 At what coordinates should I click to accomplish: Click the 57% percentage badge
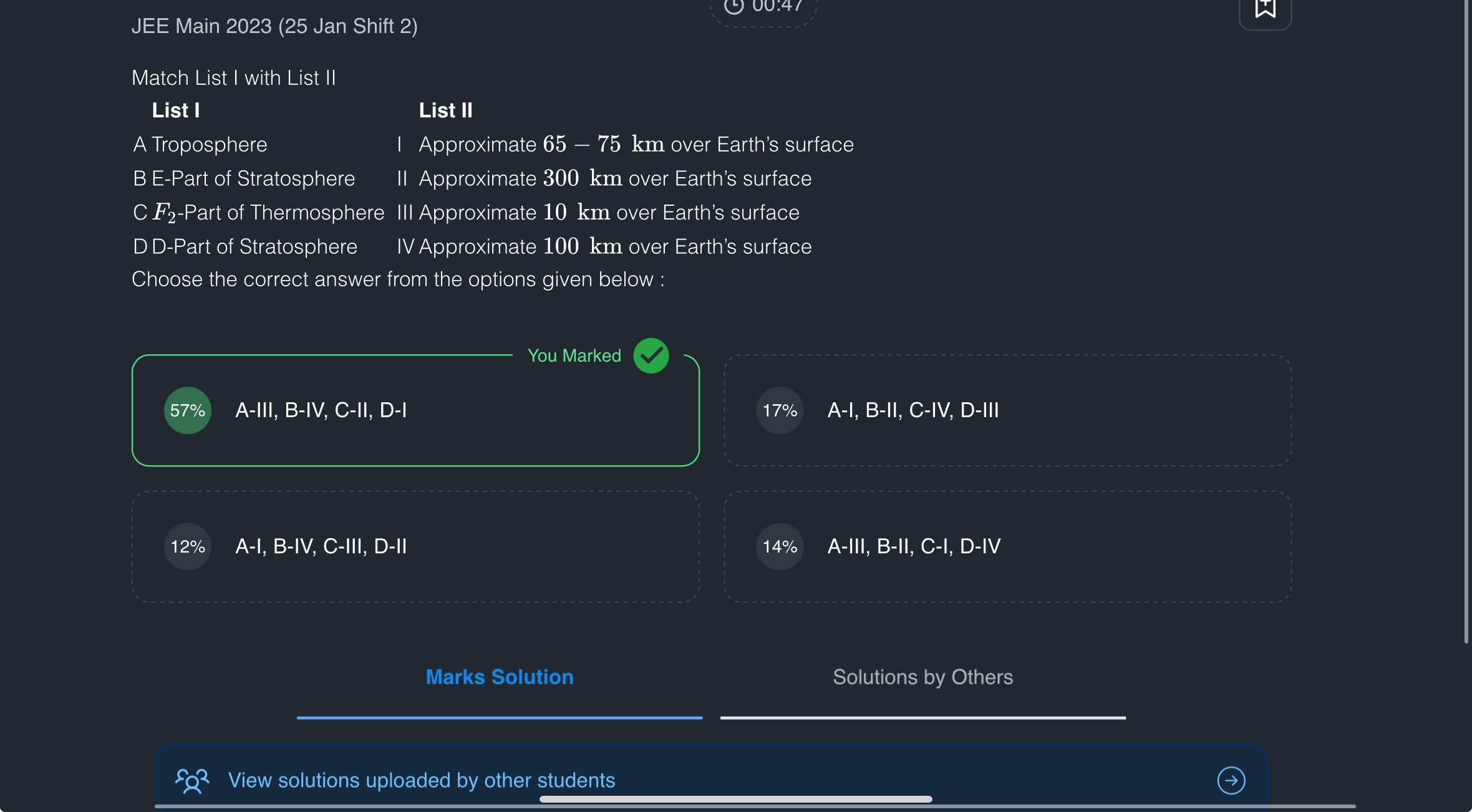(188, 410)
